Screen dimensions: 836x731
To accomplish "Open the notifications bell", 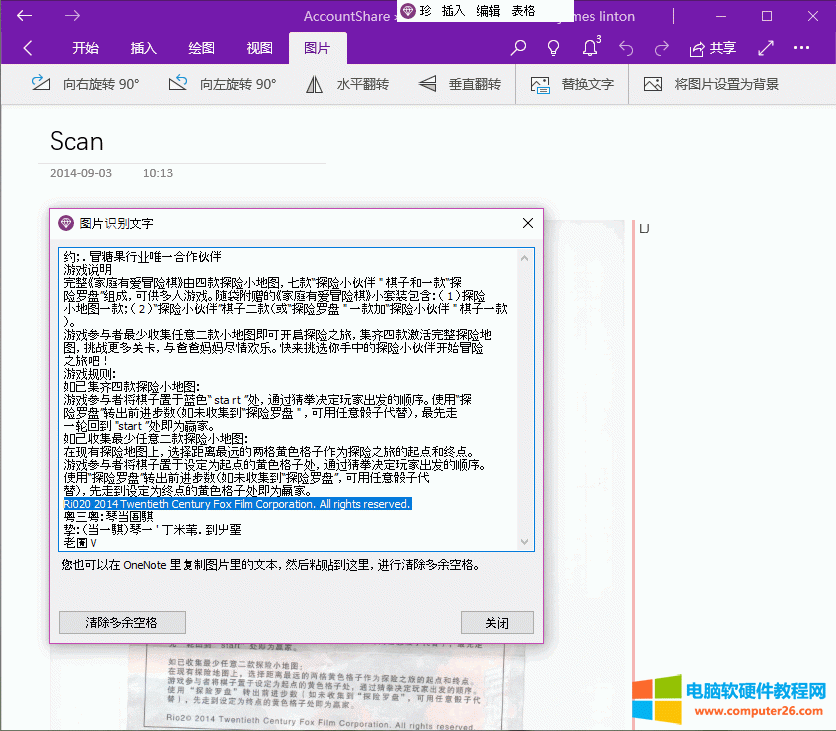I will pos(589,48).
